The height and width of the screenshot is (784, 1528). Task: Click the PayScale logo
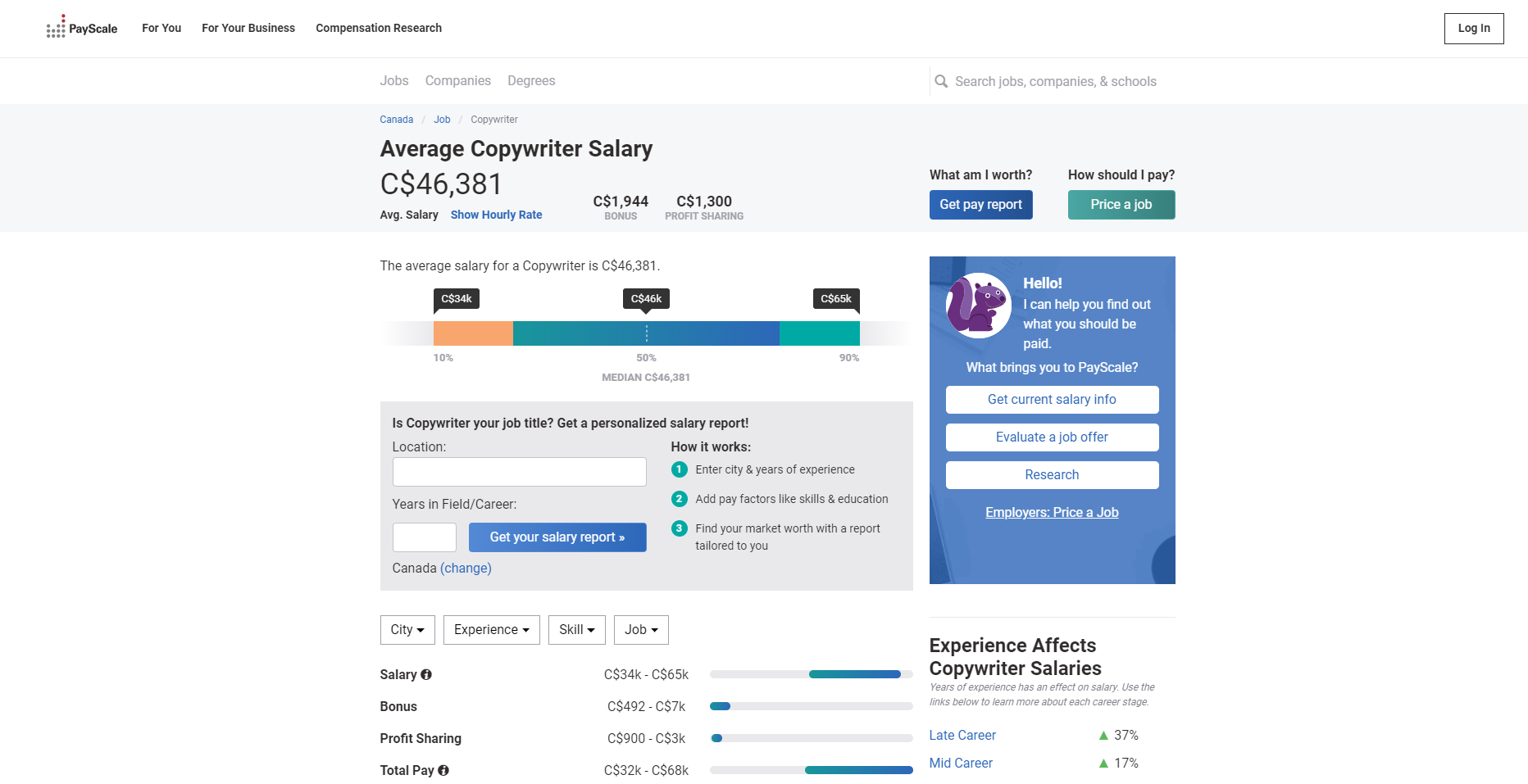tap(82, 27)
